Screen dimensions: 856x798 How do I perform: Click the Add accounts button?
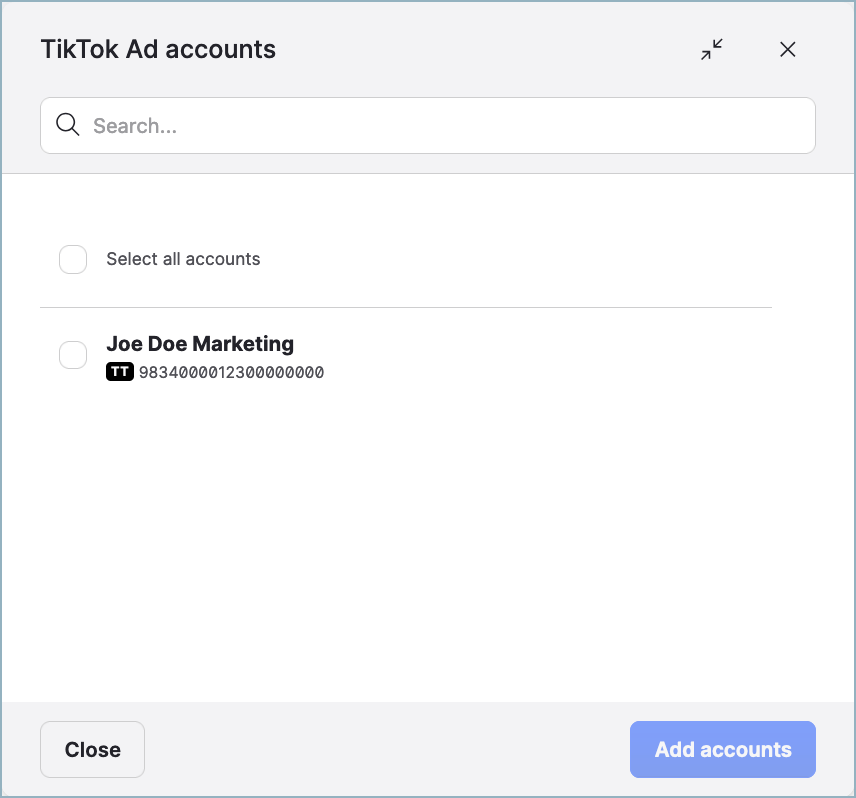(722, 749)
